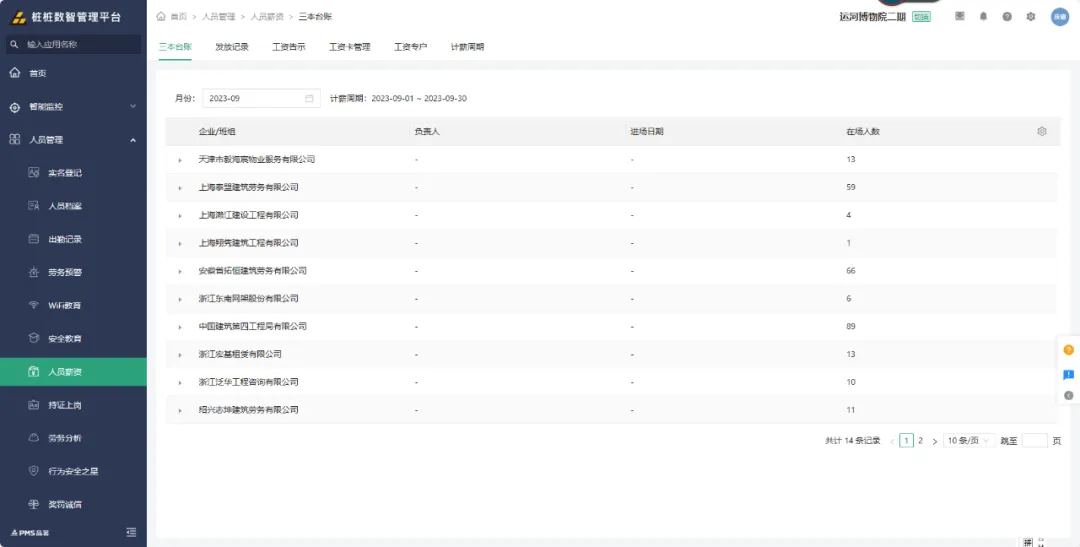
Task: Click the 人员档案 sidebar icon
Action: click(34, 206)
